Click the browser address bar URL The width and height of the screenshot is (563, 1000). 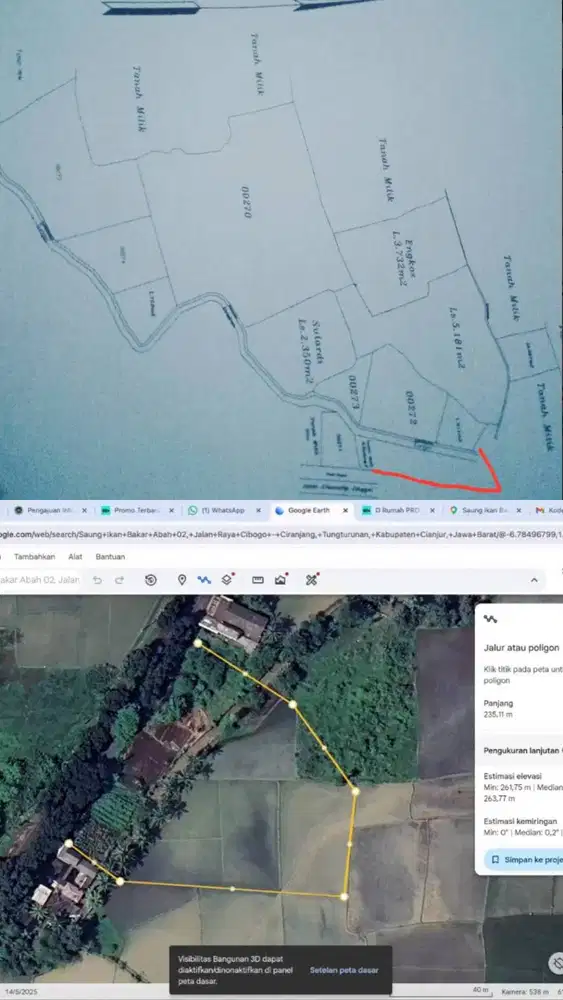281,534
